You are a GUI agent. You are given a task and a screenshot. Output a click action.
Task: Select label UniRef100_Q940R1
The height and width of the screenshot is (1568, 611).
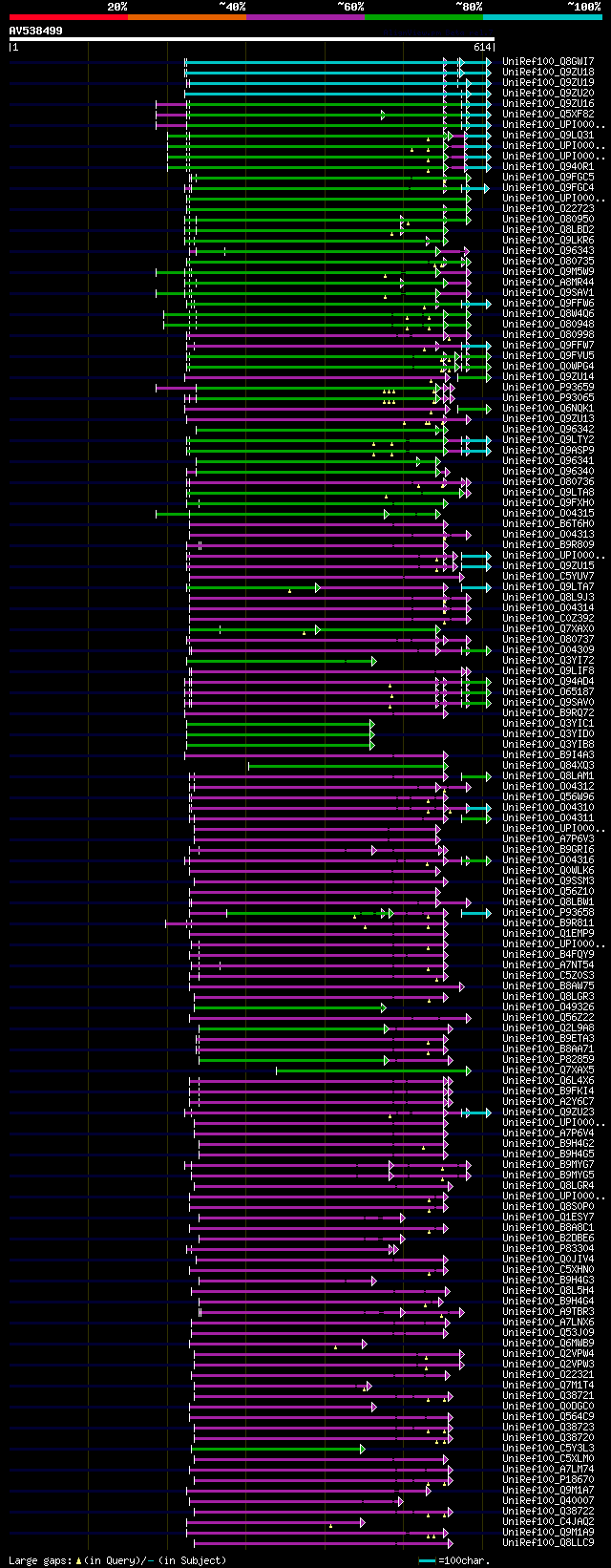(548, 166)
